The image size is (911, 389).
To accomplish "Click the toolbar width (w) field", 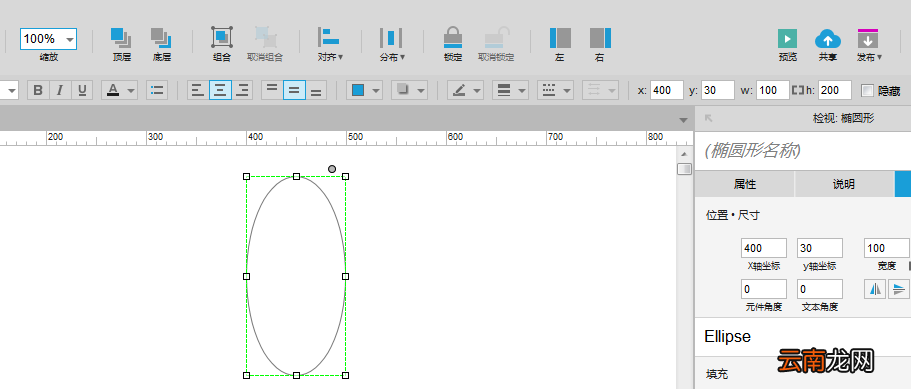I will (x=773, y=90).
